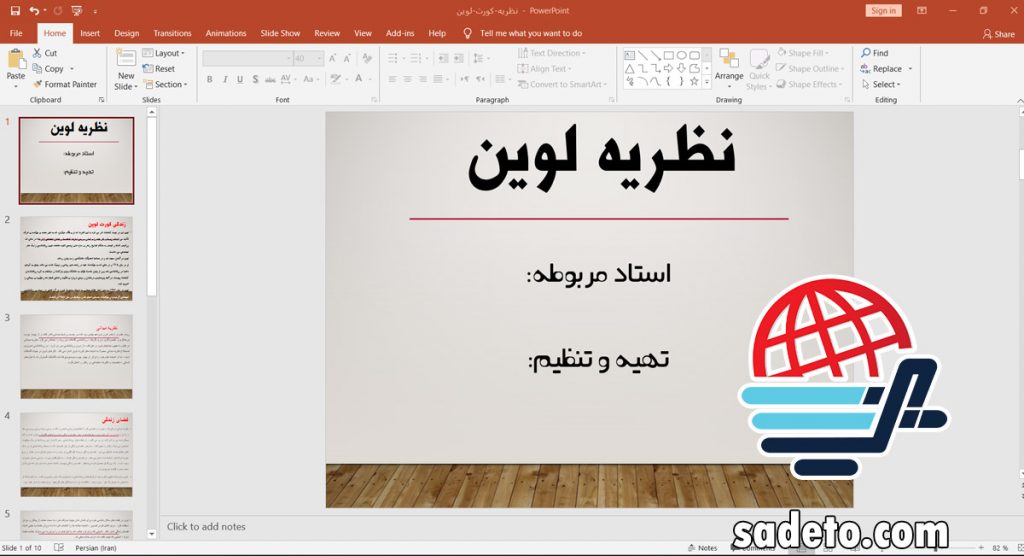Switch to the Animations tab
The height and width of the screenshot is (556, 1024).
click(x=226, y=33)
